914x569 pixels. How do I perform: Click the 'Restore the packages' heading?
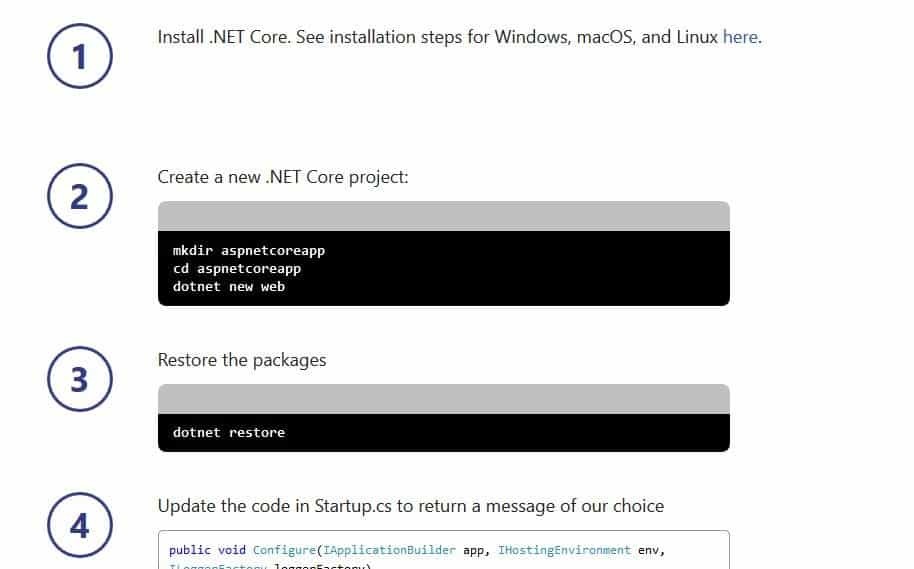(x=242, y=360)
